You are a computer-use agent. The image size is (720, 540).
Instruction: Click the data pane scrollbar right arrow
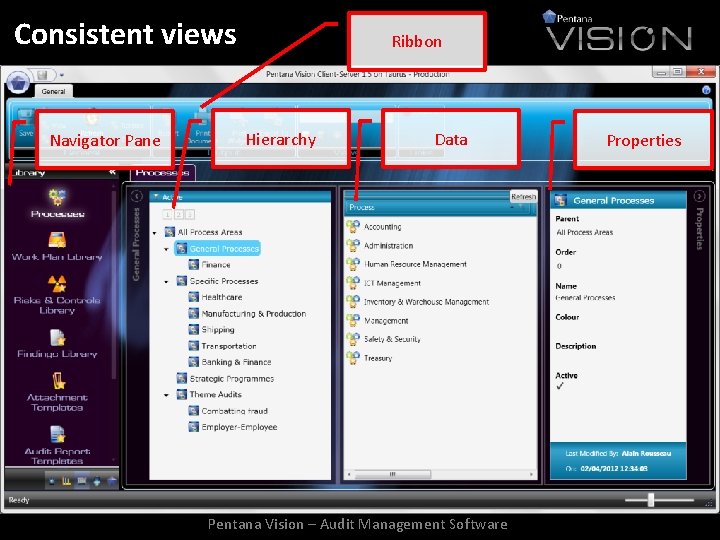pyautogui.click(x=531, y=474)
